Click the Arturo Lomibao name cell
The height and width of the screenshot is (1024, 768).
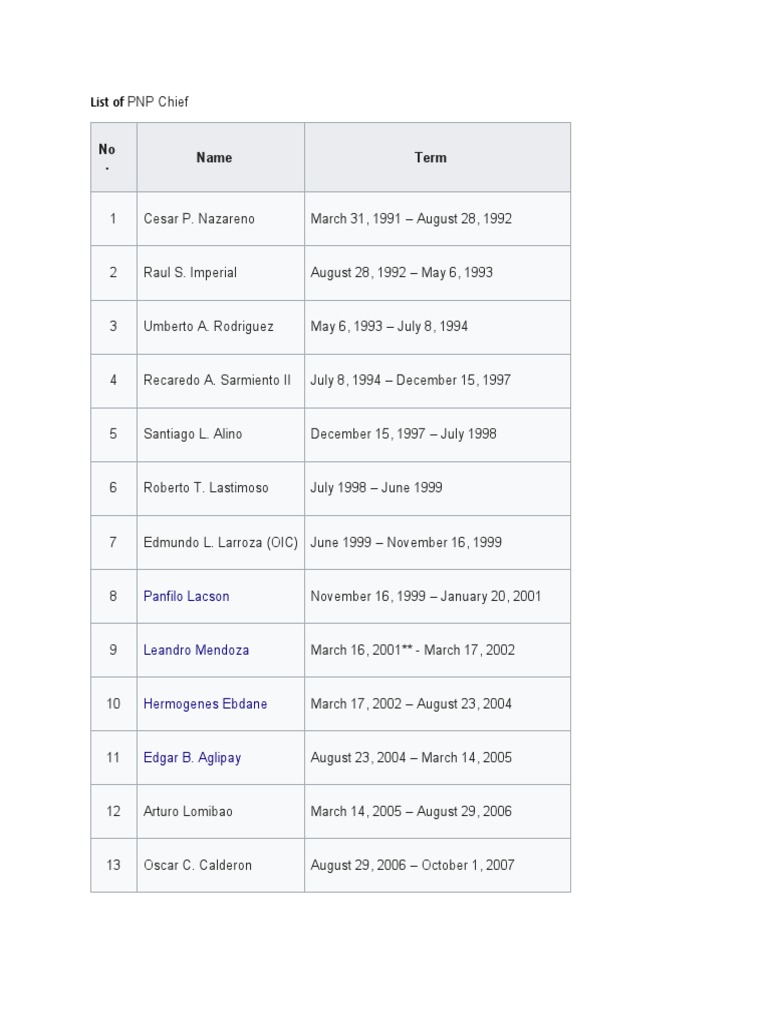[x=188, y=812]
